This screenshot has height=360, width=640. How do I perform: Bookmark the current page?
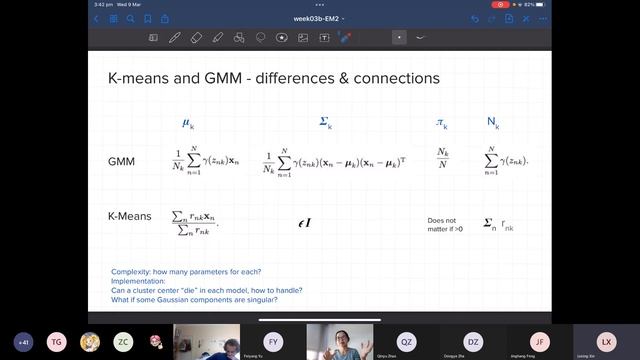(148, 19)
